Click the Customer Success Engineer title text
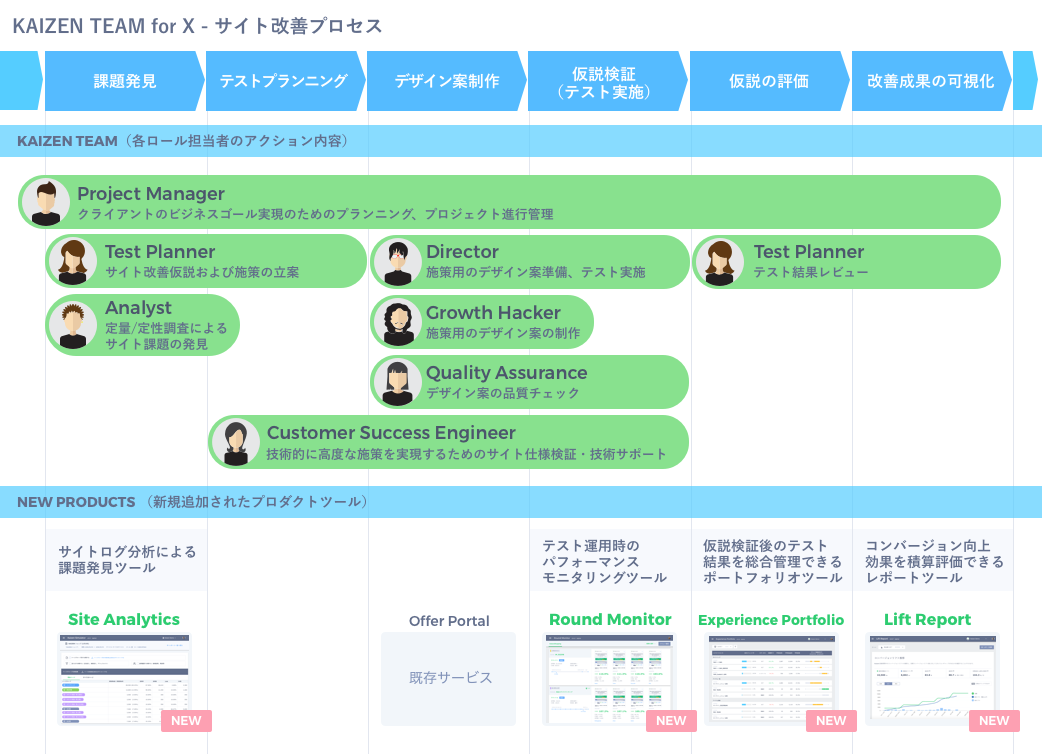 coord(391,433)
